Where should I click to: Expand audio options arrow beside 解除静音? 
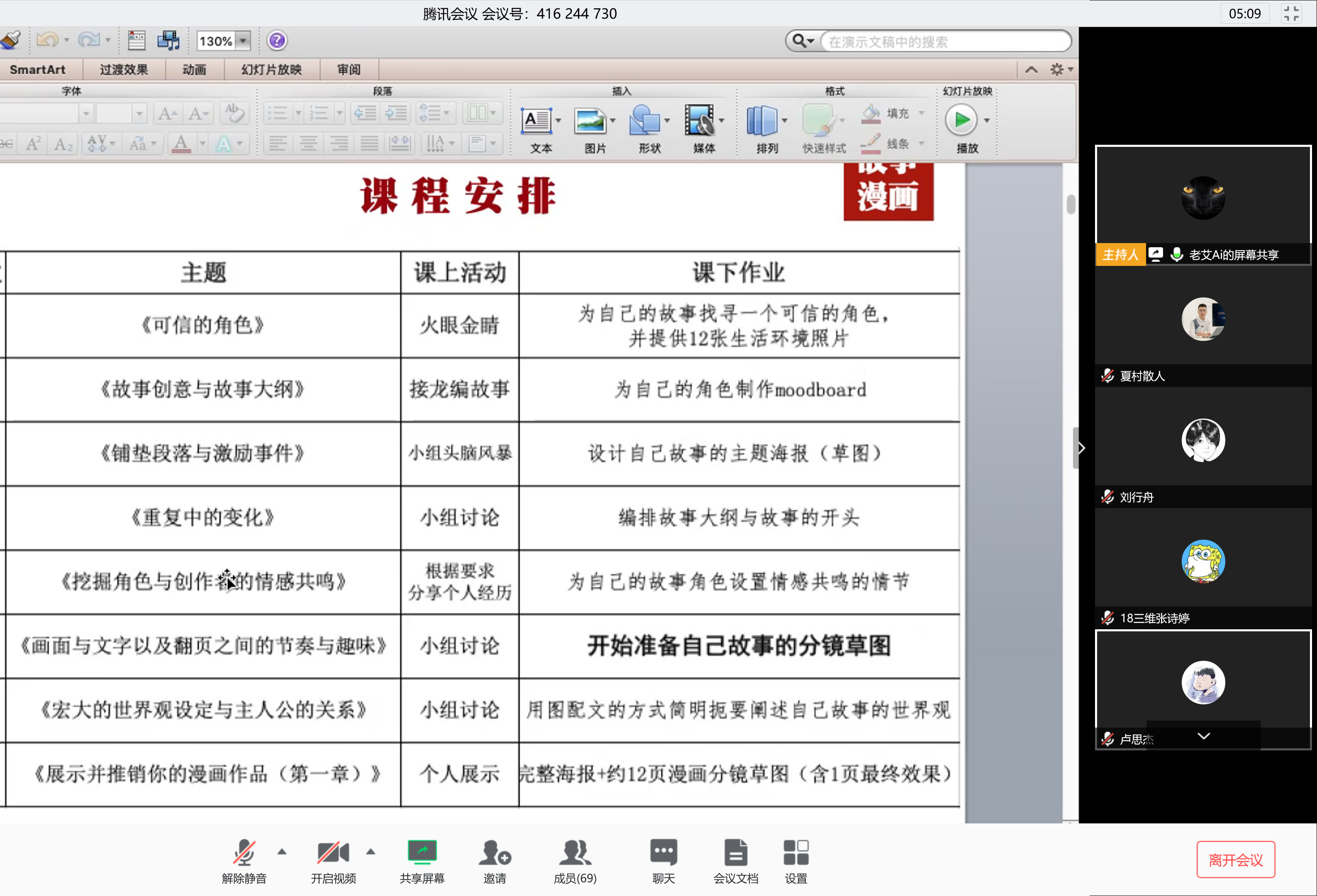(x=282, y=851)
